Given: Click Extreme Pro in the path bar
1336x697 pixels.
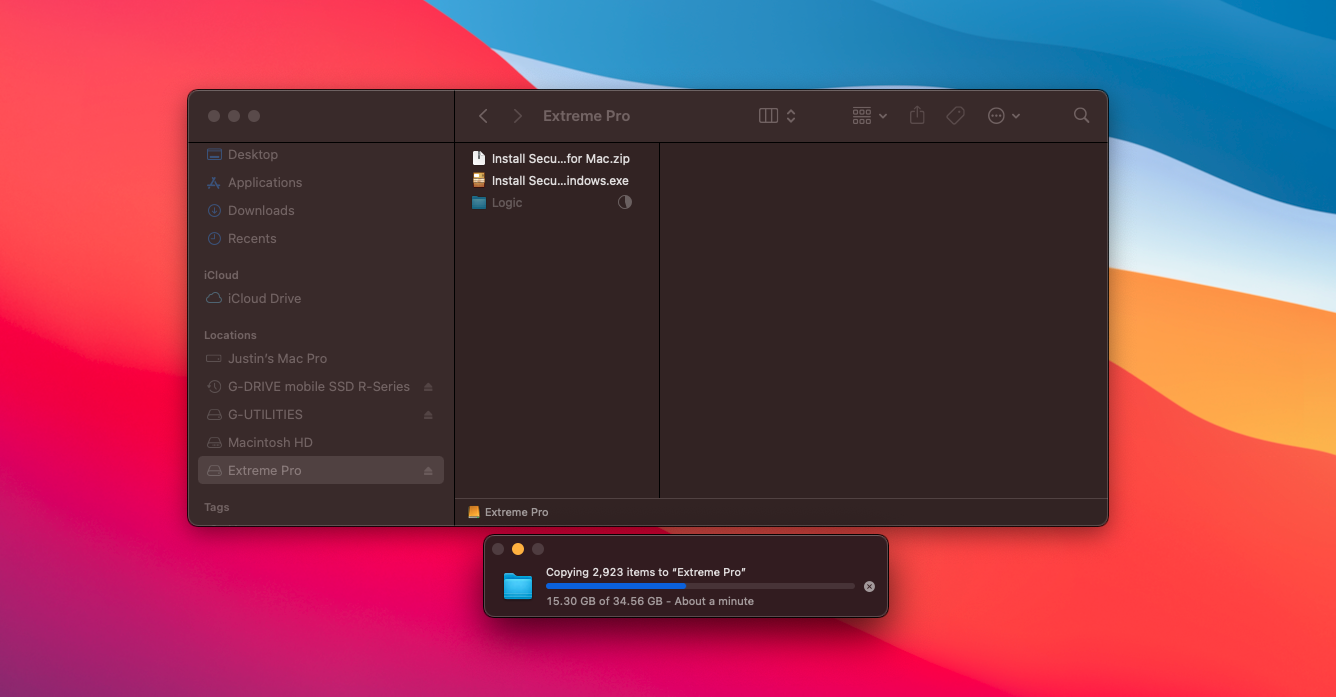Looking at the screenshot, I should coord(516,512).
